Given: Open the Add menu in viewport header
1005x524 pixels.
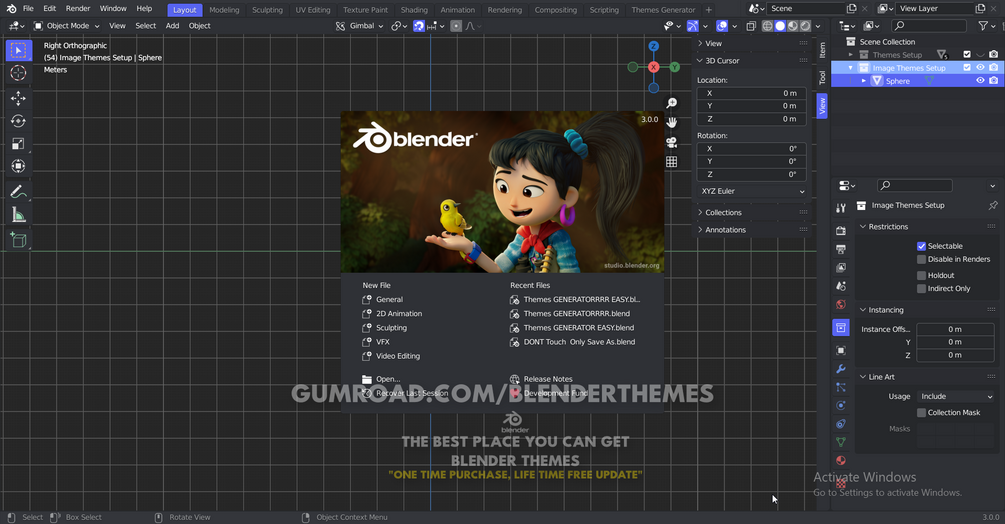Looking at the screenshot, I should coord(172,26).
